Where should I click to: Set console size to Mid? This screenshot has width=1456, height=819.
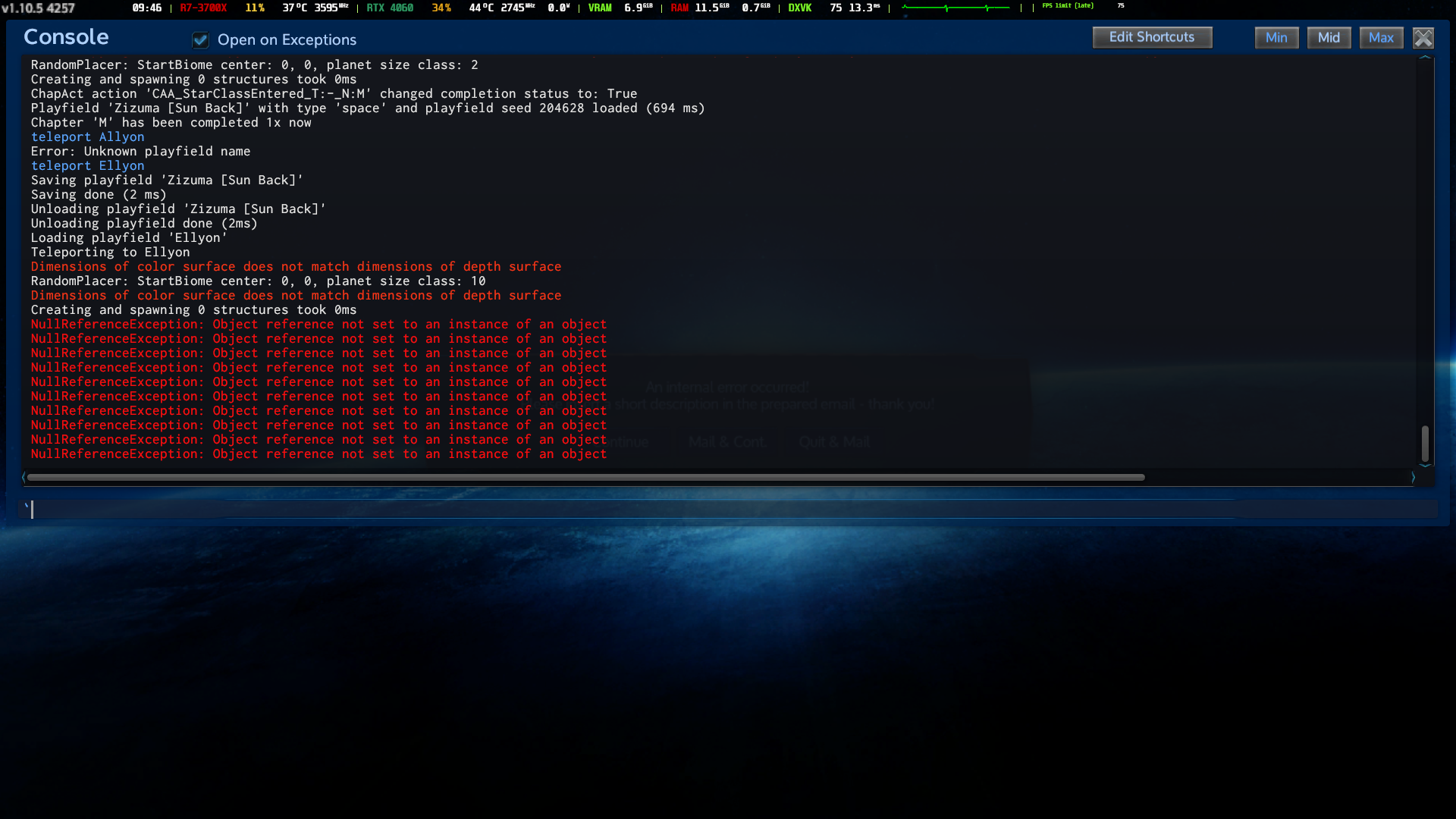(1329, 38)
